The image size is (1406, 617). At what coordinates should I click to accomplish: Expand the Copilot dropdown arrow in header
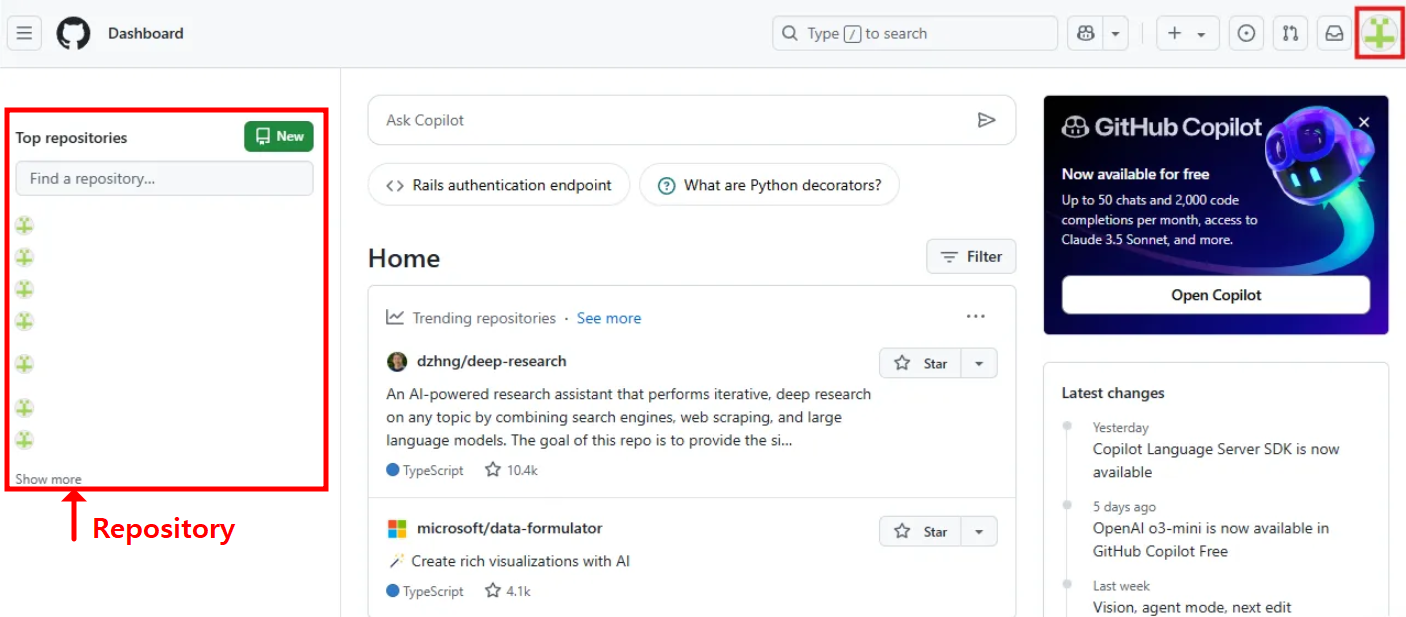click(1115, 33)
